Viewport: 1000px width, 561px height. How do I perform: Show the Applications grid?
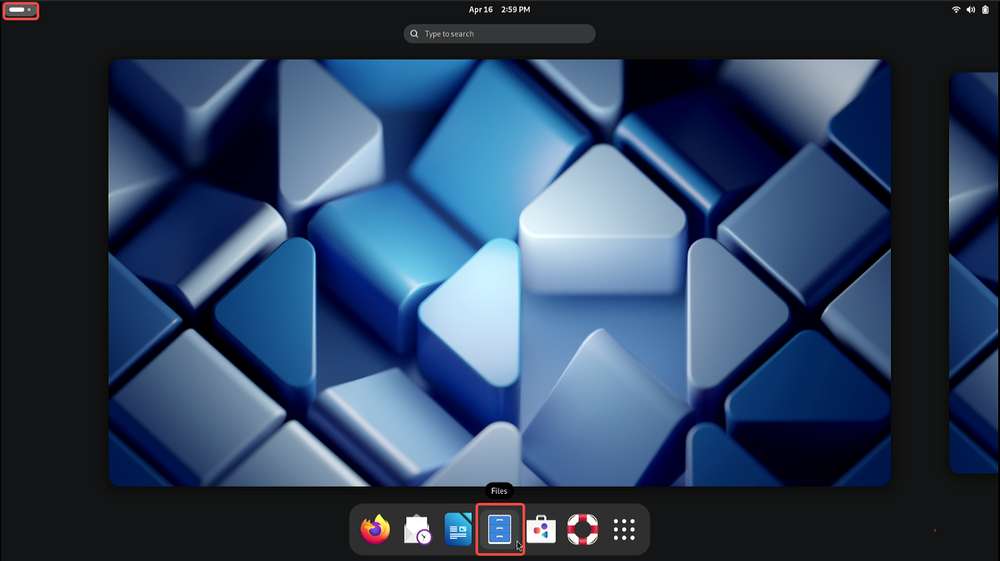tap(624, 529)
